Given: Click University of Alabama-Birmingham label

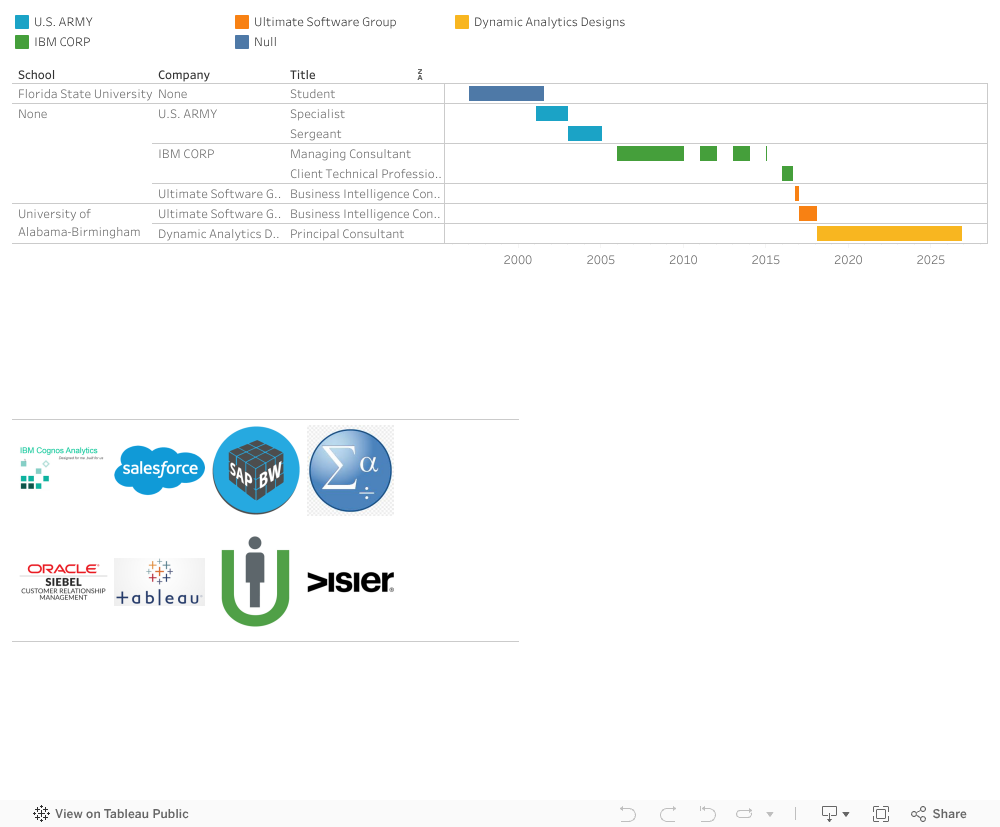Looking at the screenshot, I should tap(79, 223).
